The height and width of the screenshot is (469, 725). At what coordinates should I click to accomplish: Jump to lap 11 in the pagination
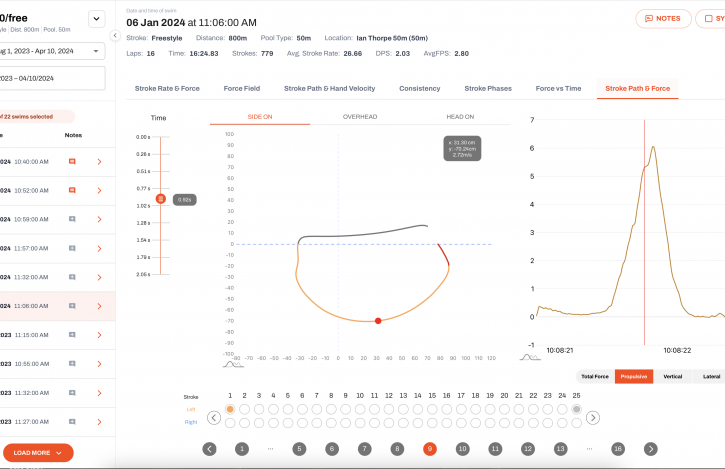[495, 449]
